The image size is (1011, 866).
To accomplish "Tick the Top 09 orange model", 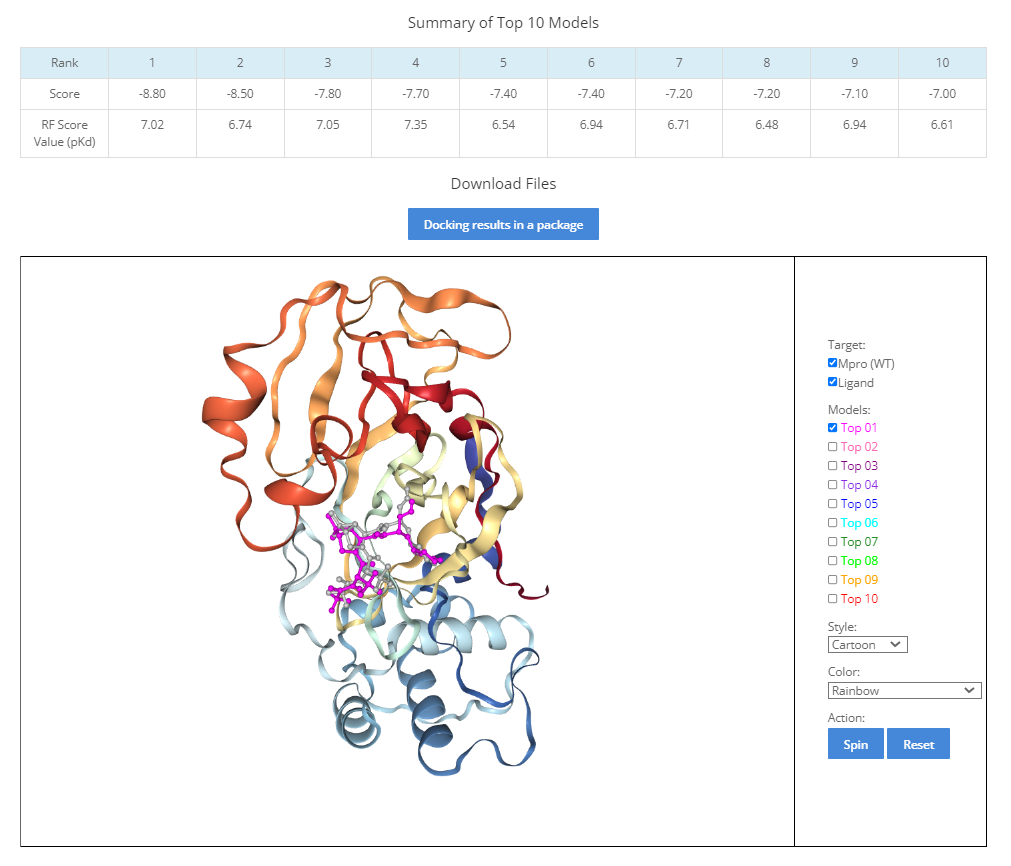I will [833, 580].
